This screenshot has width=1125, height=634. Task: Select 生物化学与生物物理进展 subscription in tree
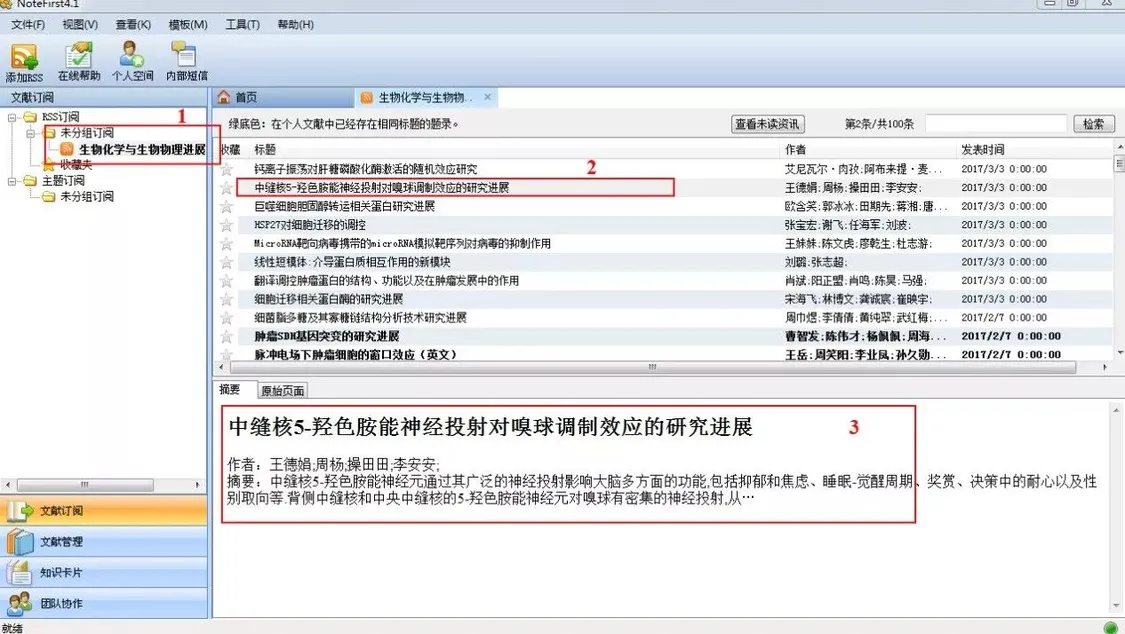(x=141, y=149)
